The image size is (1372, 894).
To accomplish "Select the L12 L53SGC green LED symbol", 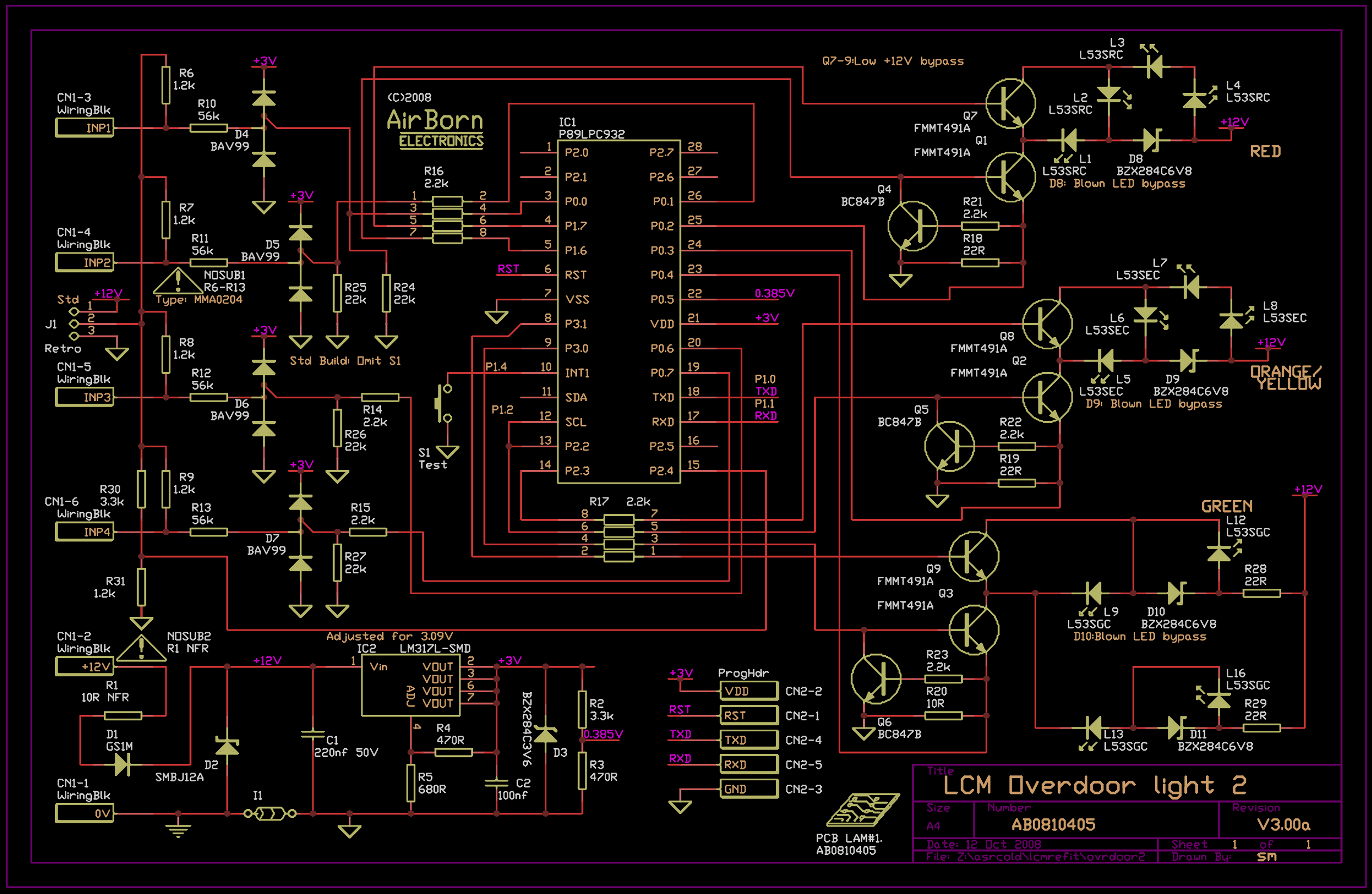I will pyautogui.click(x=1218, y=553).
